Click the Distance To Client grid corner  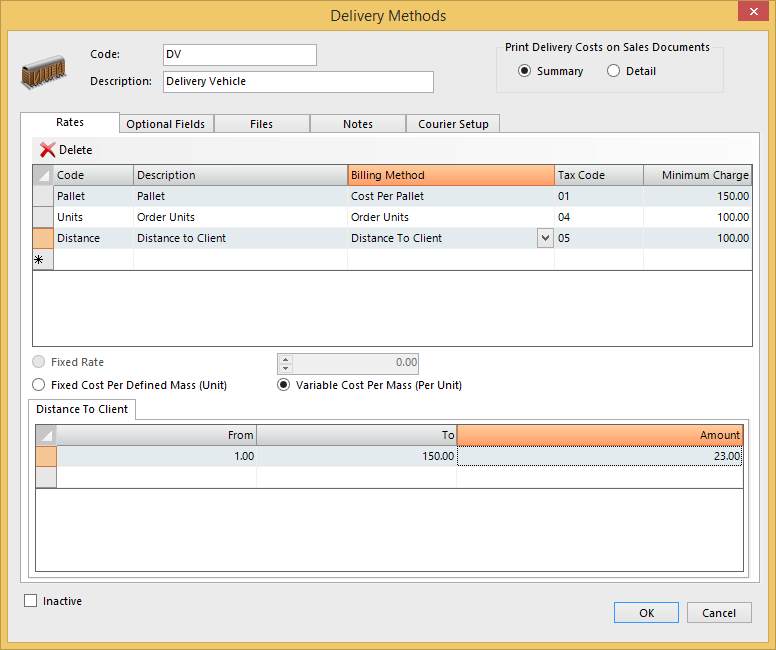[x=46, y=435]
